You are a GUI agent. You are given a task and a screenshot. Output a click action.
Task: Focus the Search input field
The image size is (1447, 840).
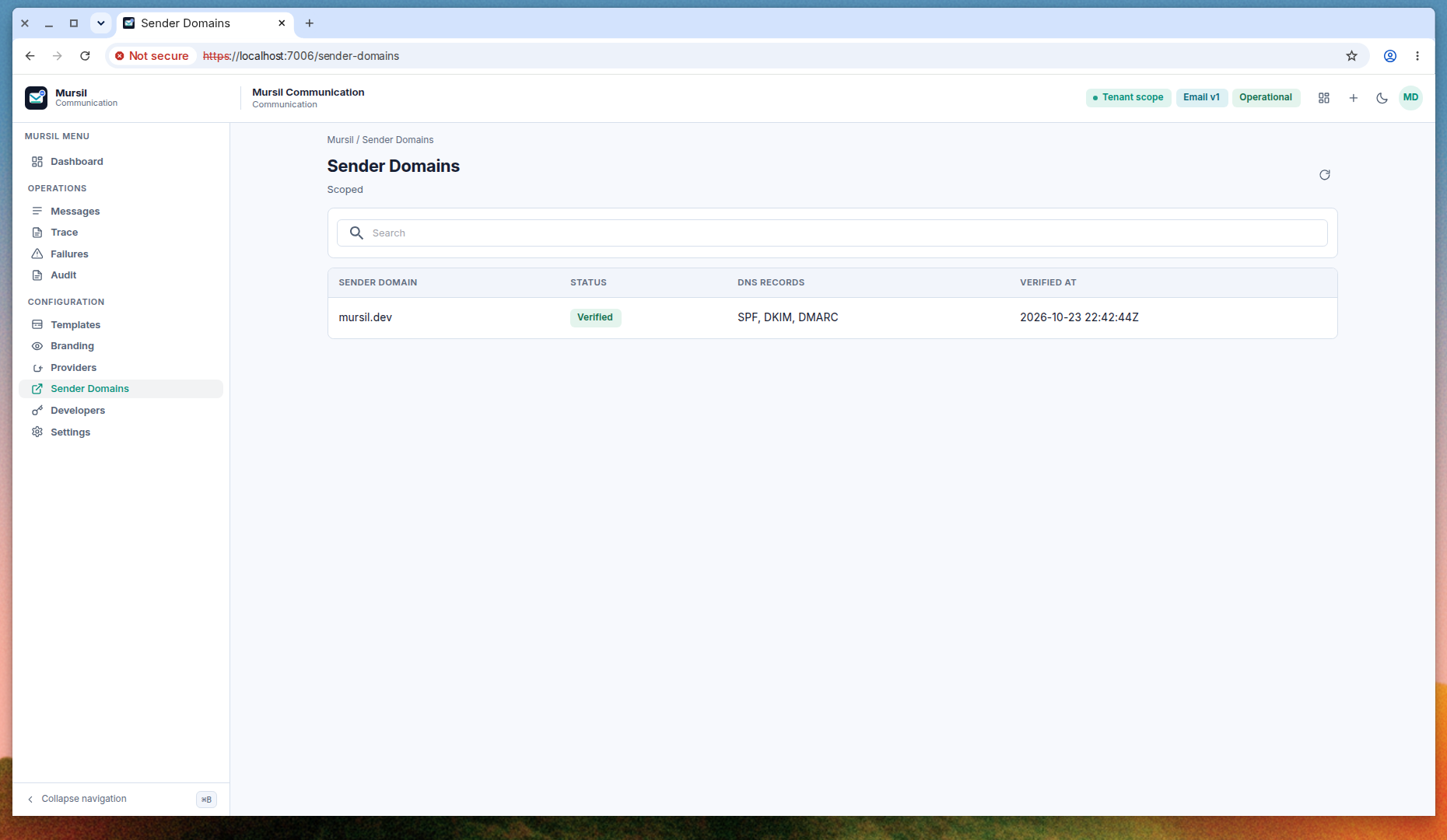(x=832, y=233)
